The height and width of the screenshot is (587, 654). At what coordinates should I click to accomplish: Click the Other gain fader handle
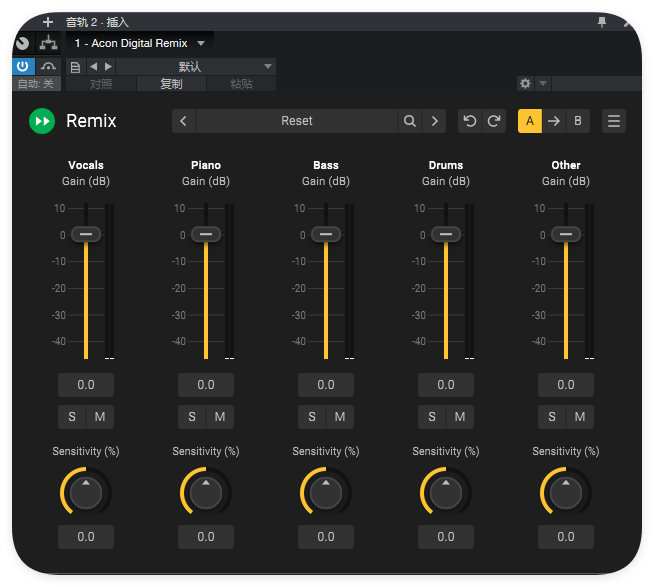click(x=566, y=234)
